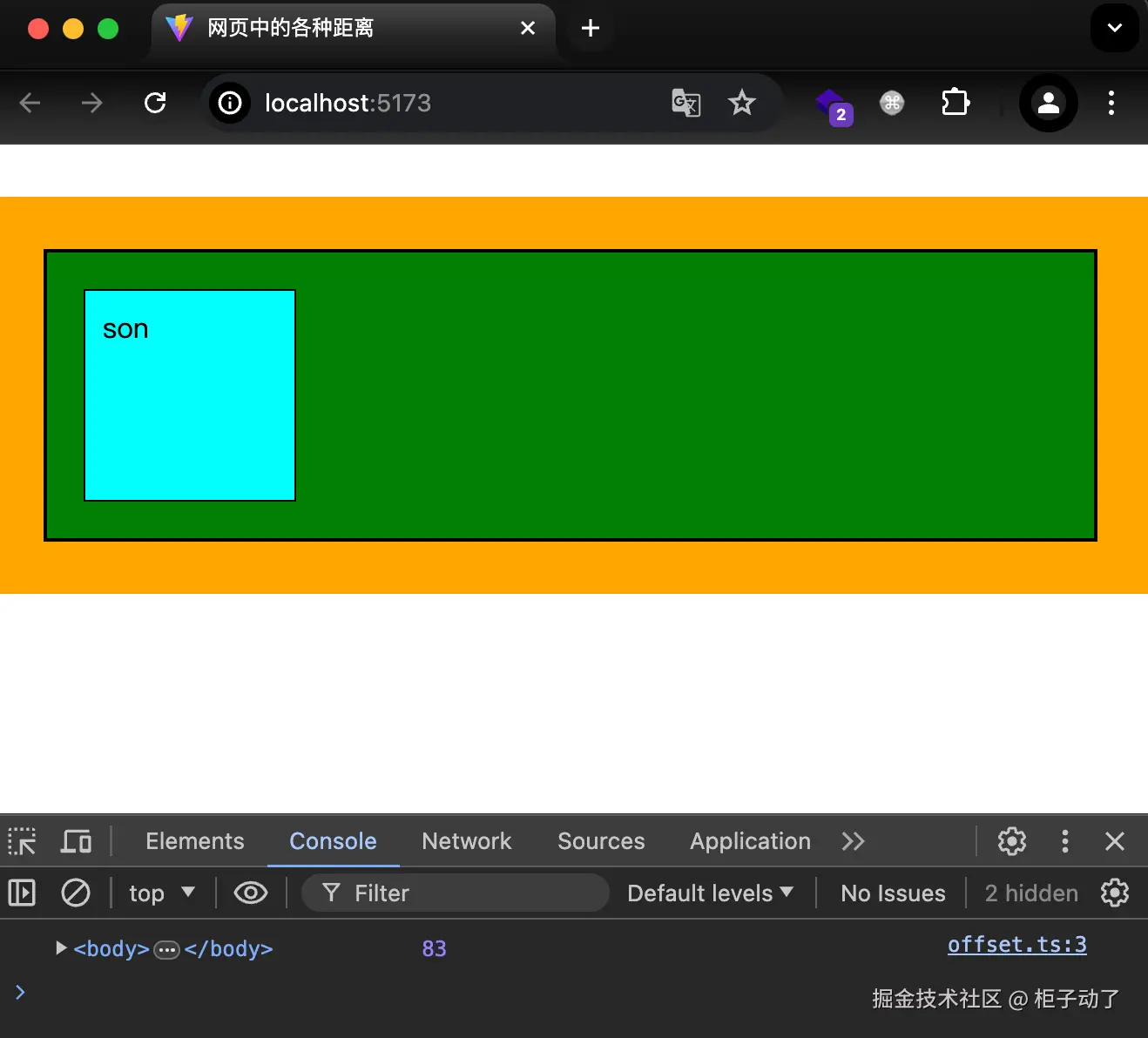Screen dimensions: 1148x1038
Task: Open the tab search dropdown
Action: coord(1115,28)
